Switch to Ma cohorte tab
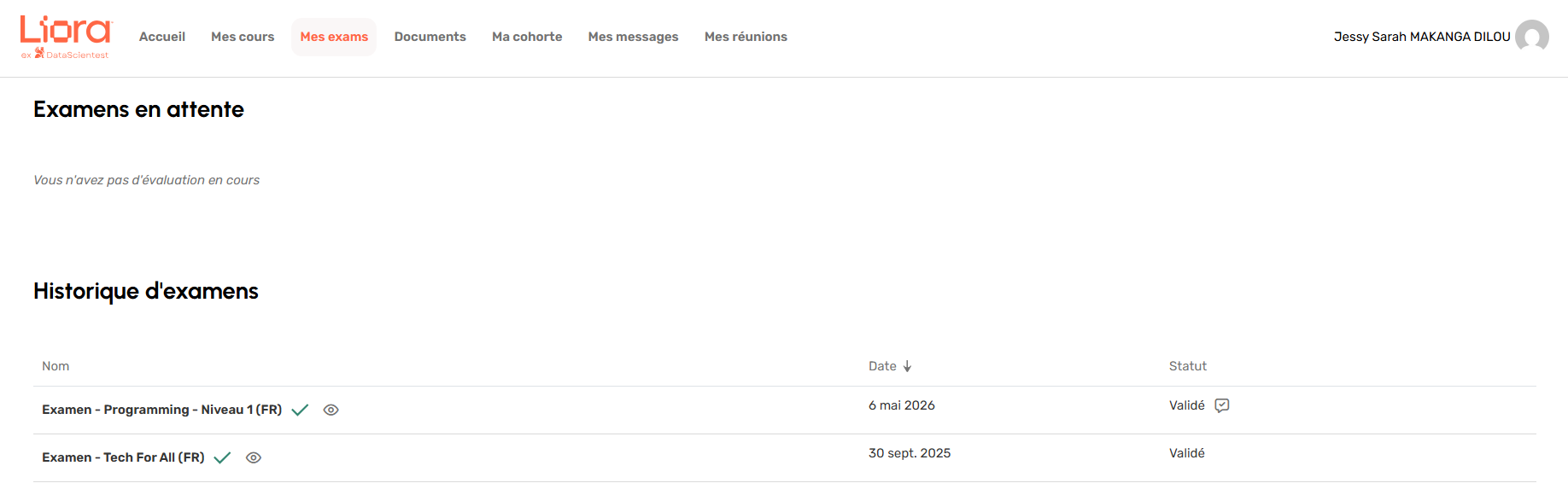1568x489 pixels. 527,37
